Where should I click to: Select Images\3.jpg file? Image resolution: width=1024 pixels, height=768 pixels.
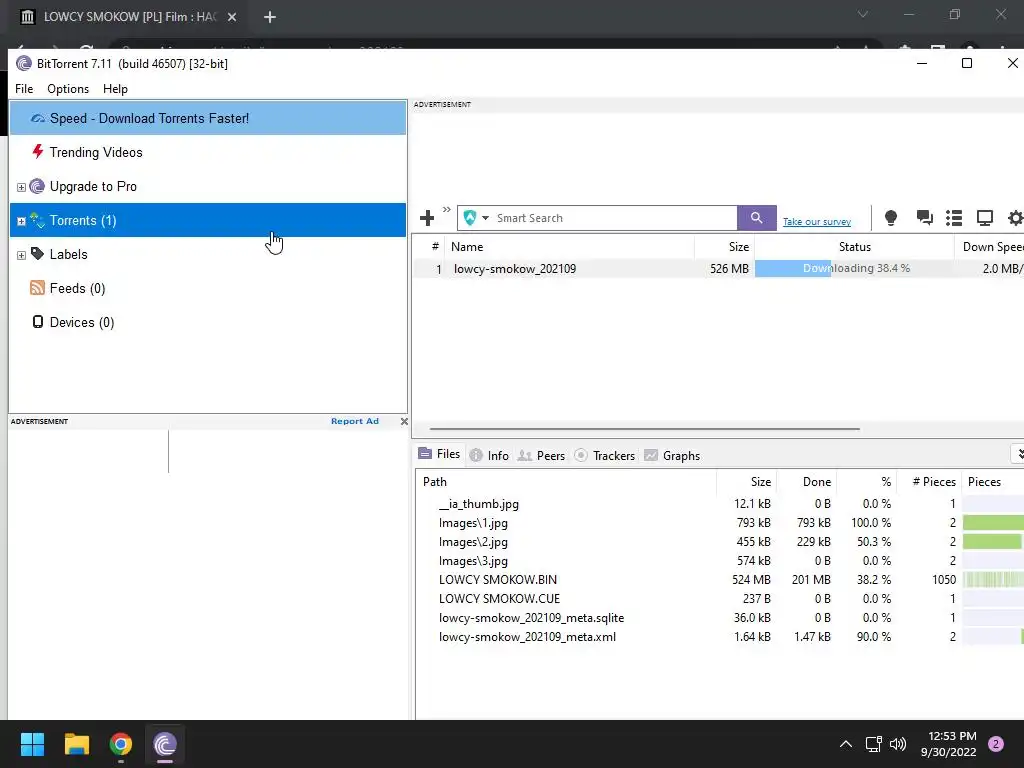720,560
